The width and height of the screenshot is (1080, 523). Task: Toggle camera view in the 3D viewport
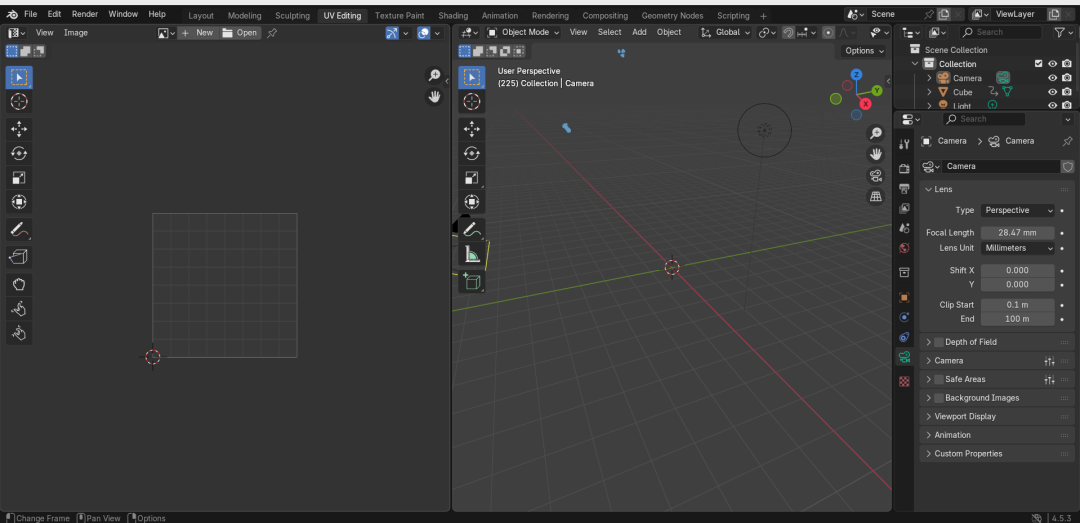(x=875, y=175)
